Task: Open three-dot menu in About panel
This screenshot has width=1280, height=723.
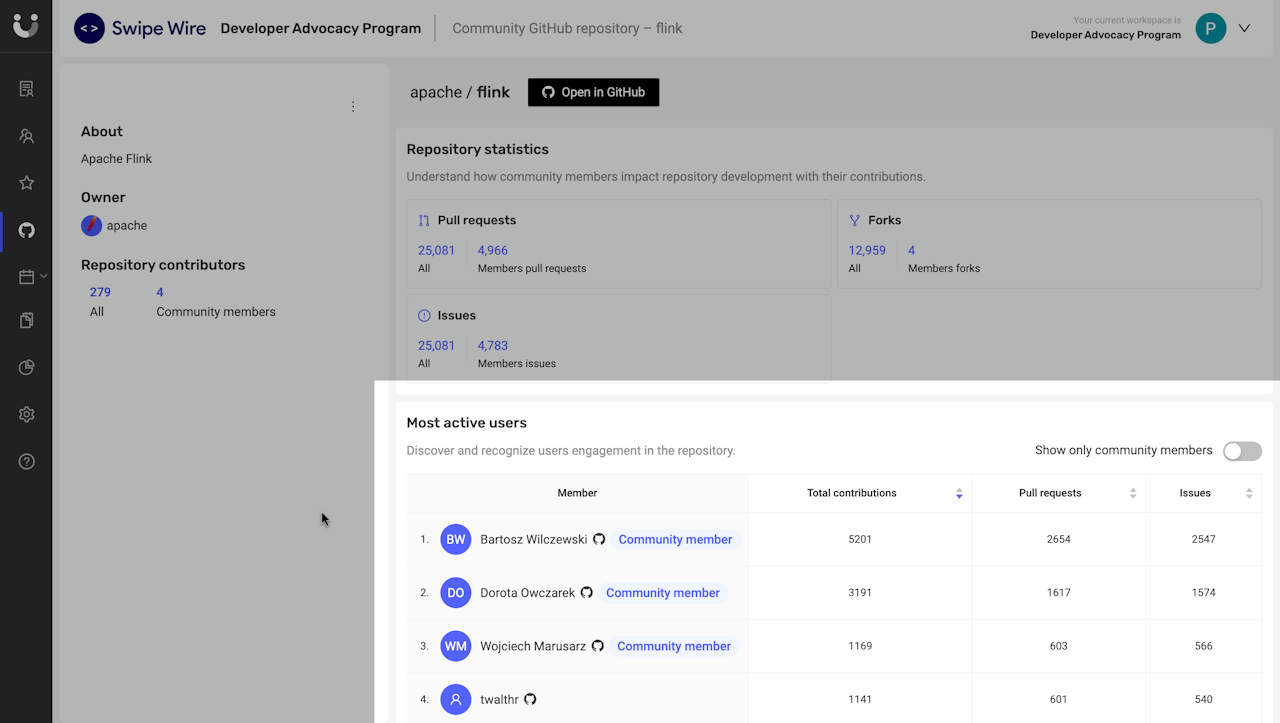Action: (353, 107)
